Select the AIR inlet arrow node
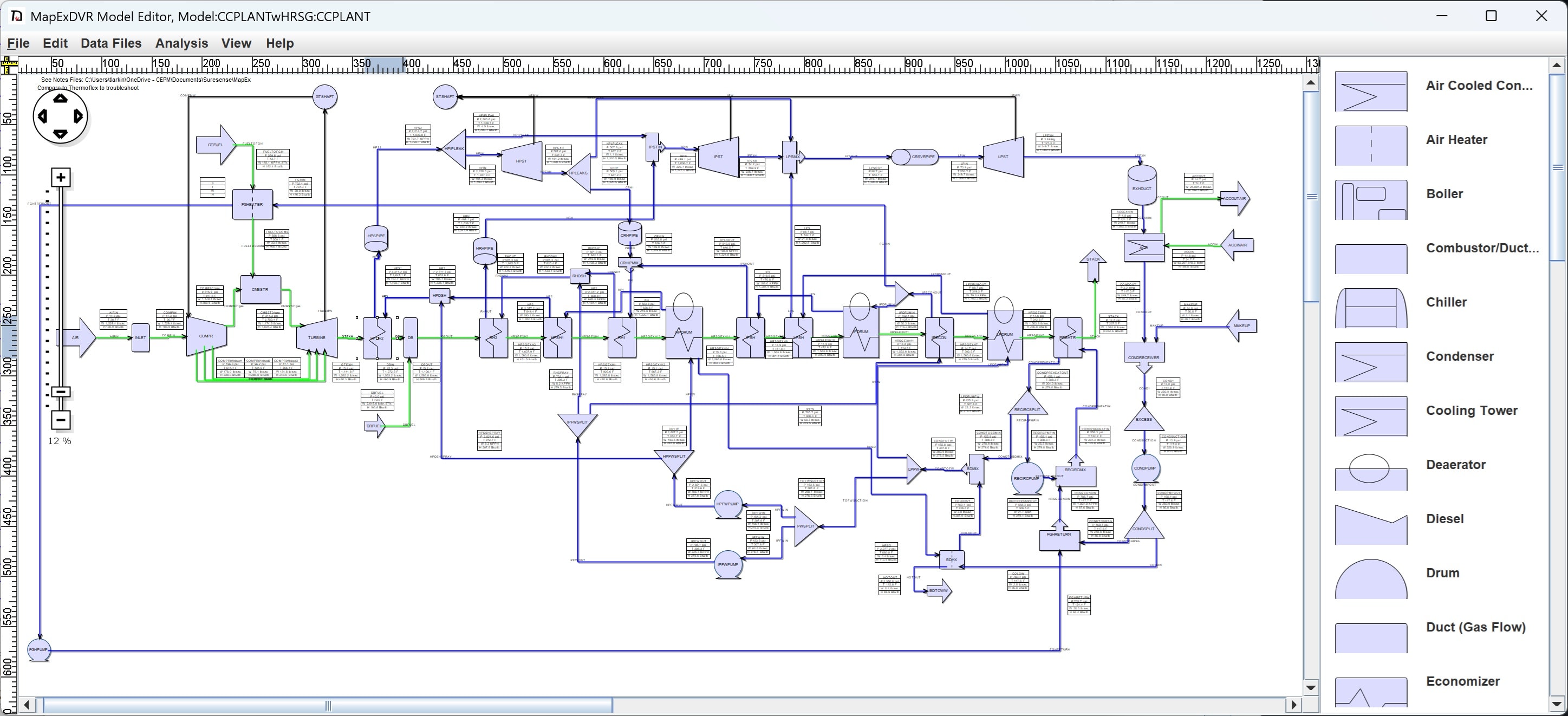 pos(76,337)
